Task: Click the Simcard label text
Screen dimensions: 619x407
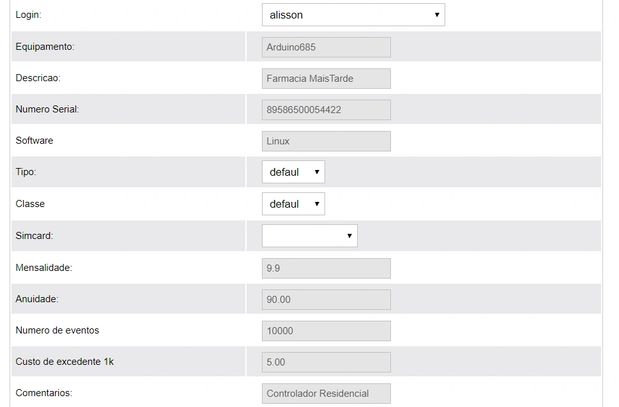Action: click(x=34, y=236)
